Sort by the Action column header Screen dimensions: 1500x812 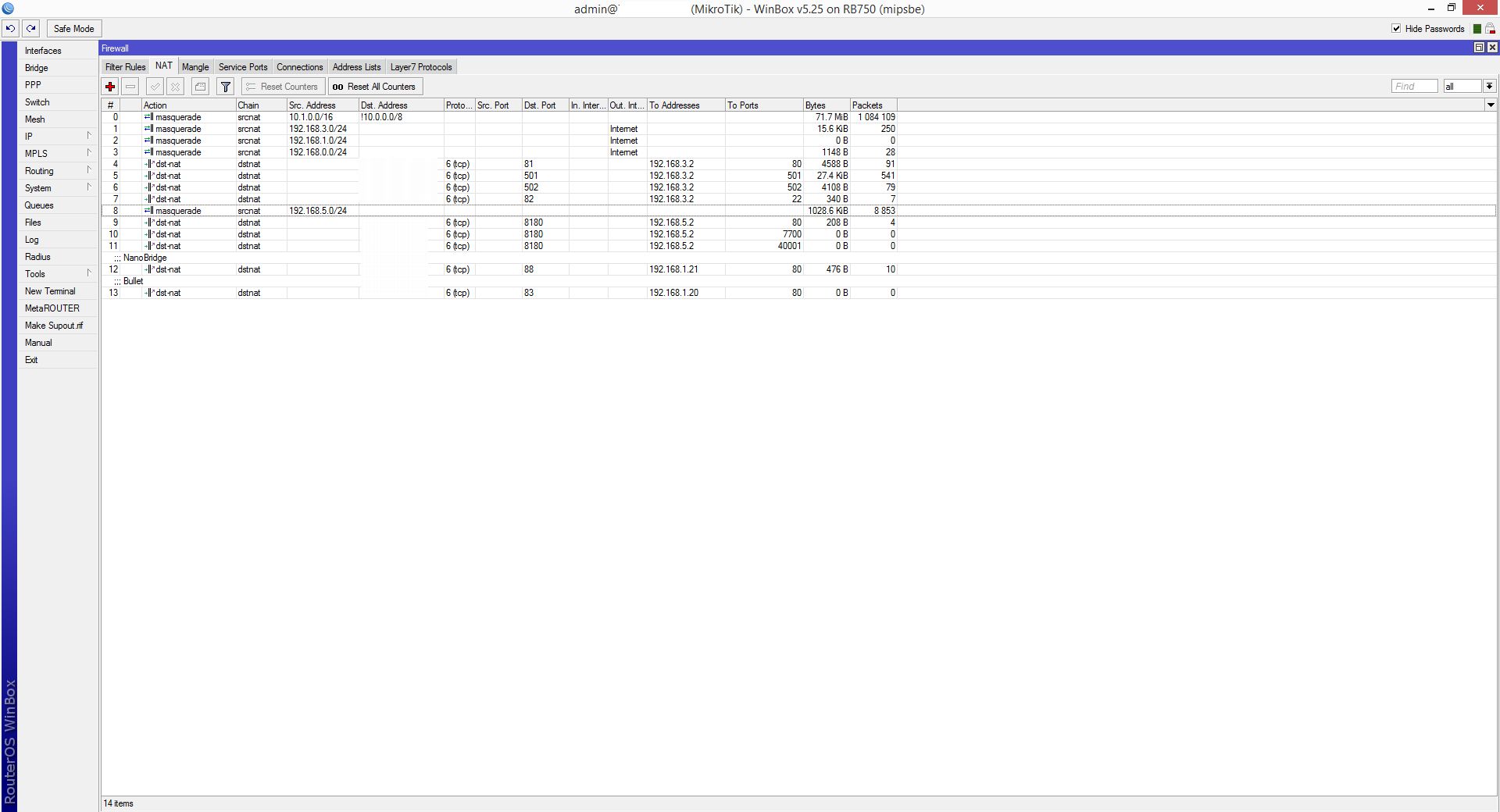188,105
